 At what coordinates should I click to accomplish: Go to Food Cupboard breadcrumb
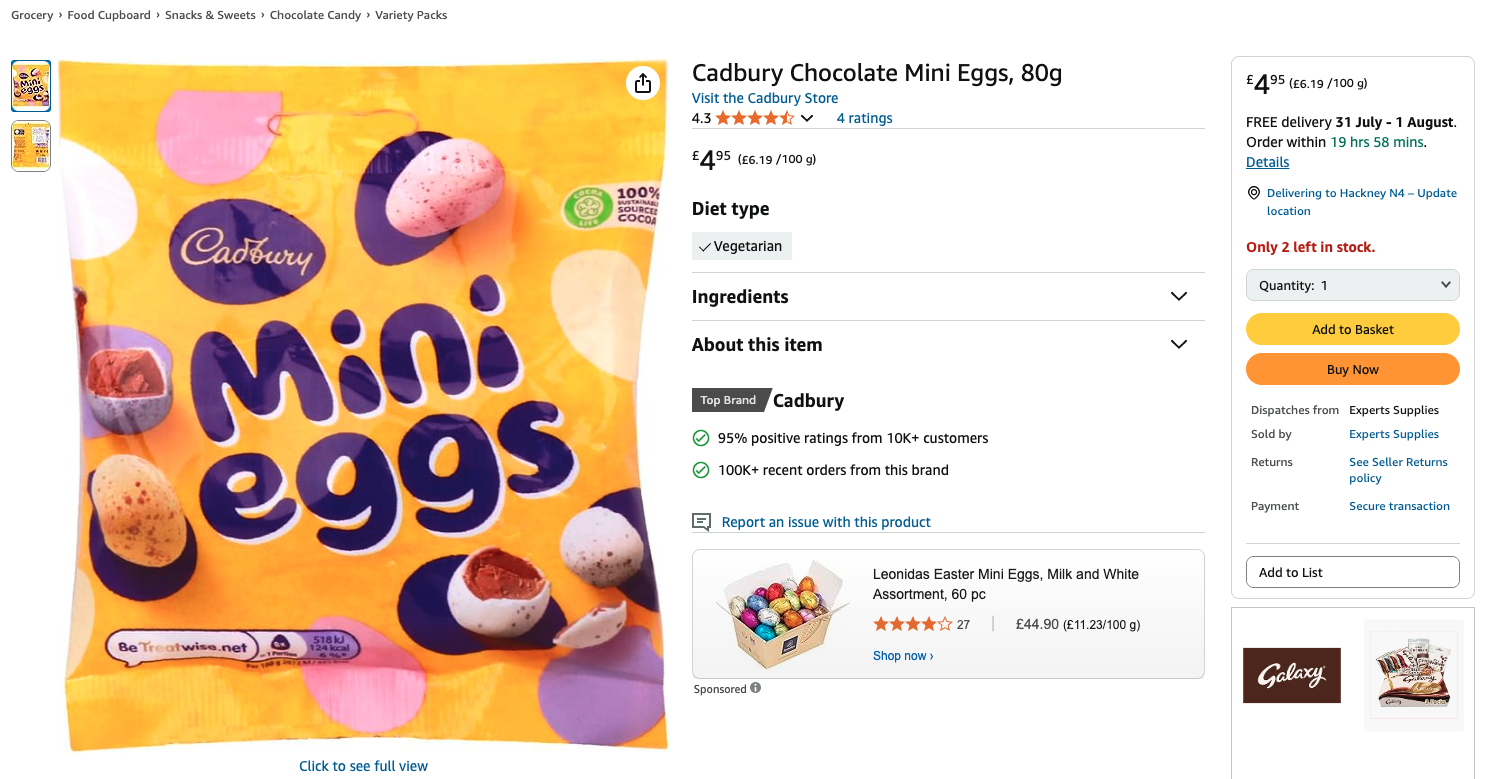(x=109, y=15)
